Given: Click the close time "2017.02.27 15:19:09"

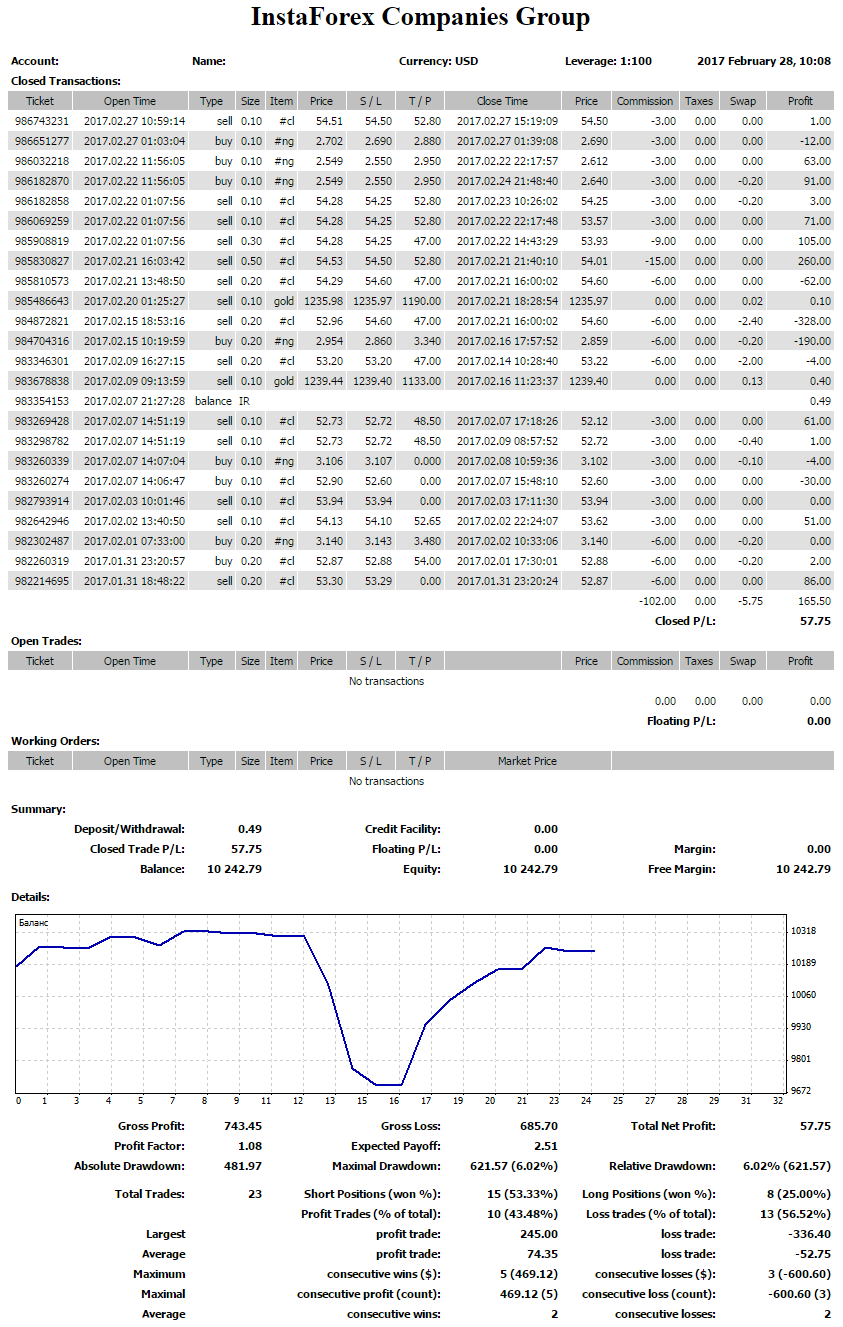Looking at the screenshot, I should coord(507,121).
